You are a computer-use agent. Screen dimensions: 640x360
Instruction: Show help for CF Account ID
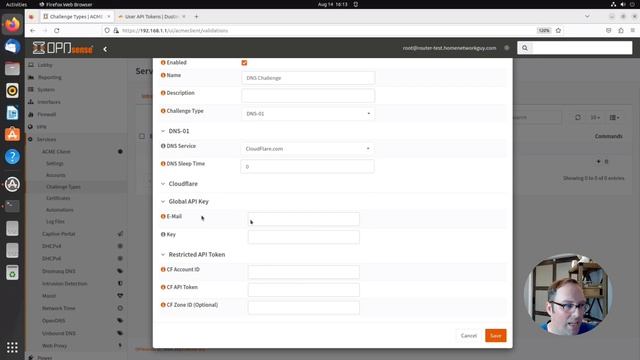pyautogui.click(x=163, y=269)
